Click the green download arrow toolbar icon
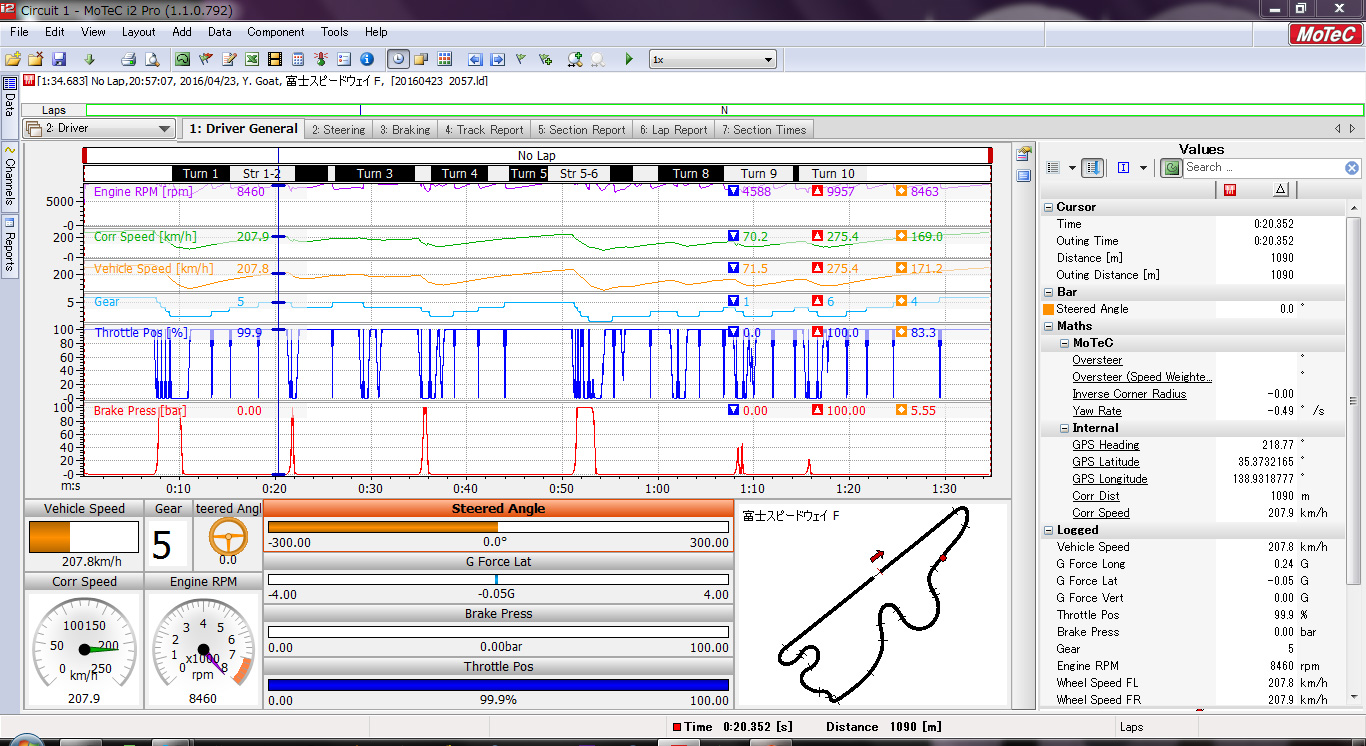 [x=89, y=59]
